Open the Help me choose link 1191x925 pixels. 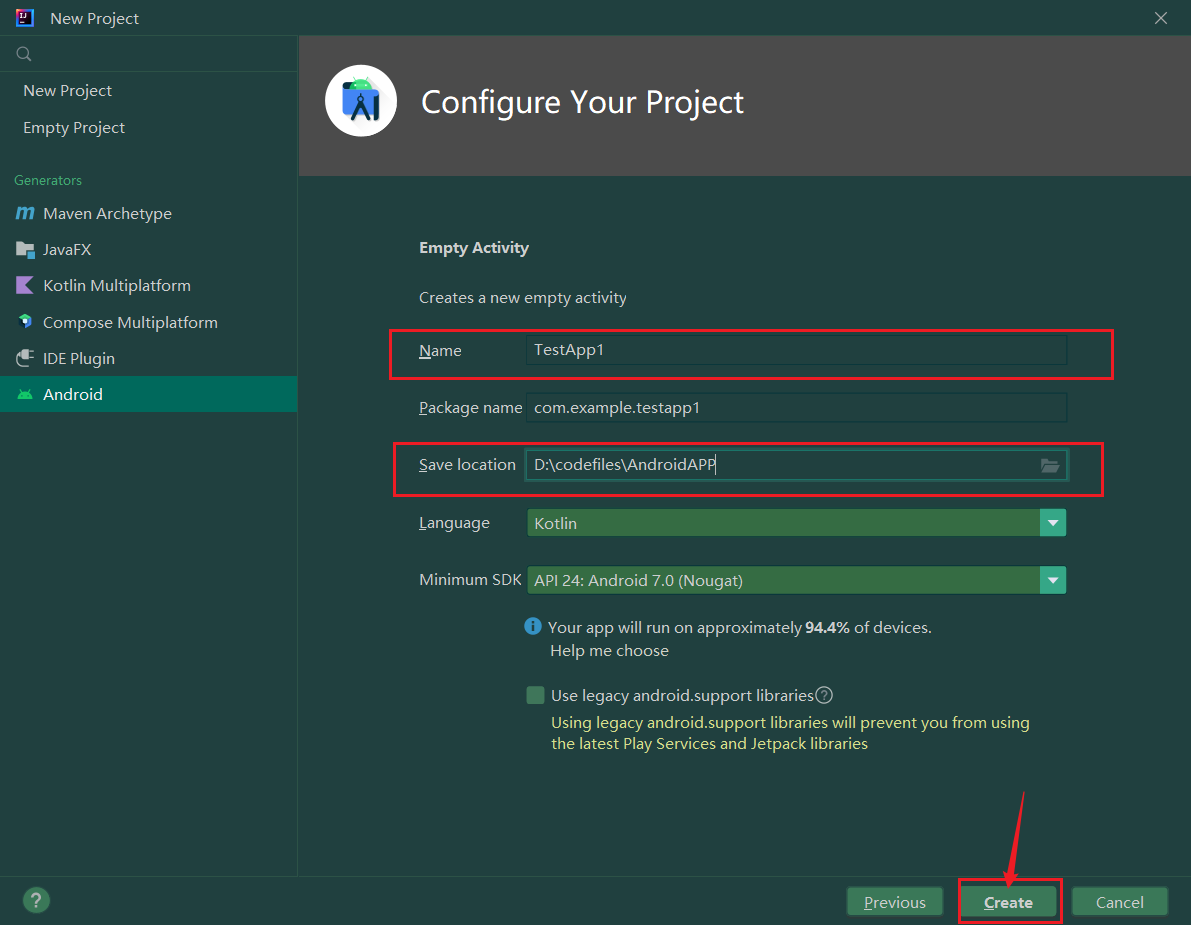pyautogui.click(x=609, y=651)
